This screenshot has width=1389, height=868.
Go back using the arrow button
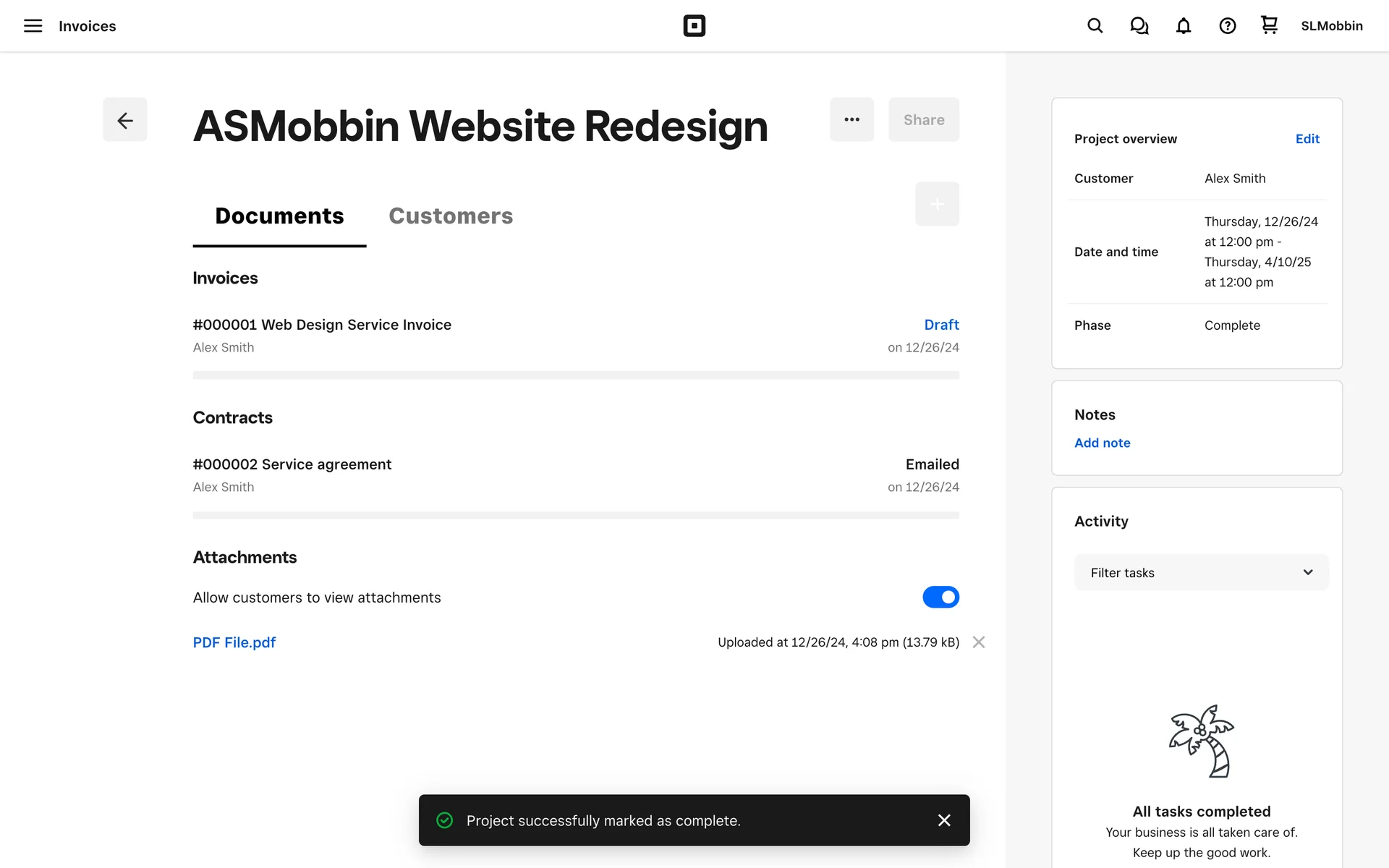coord(124,119)
